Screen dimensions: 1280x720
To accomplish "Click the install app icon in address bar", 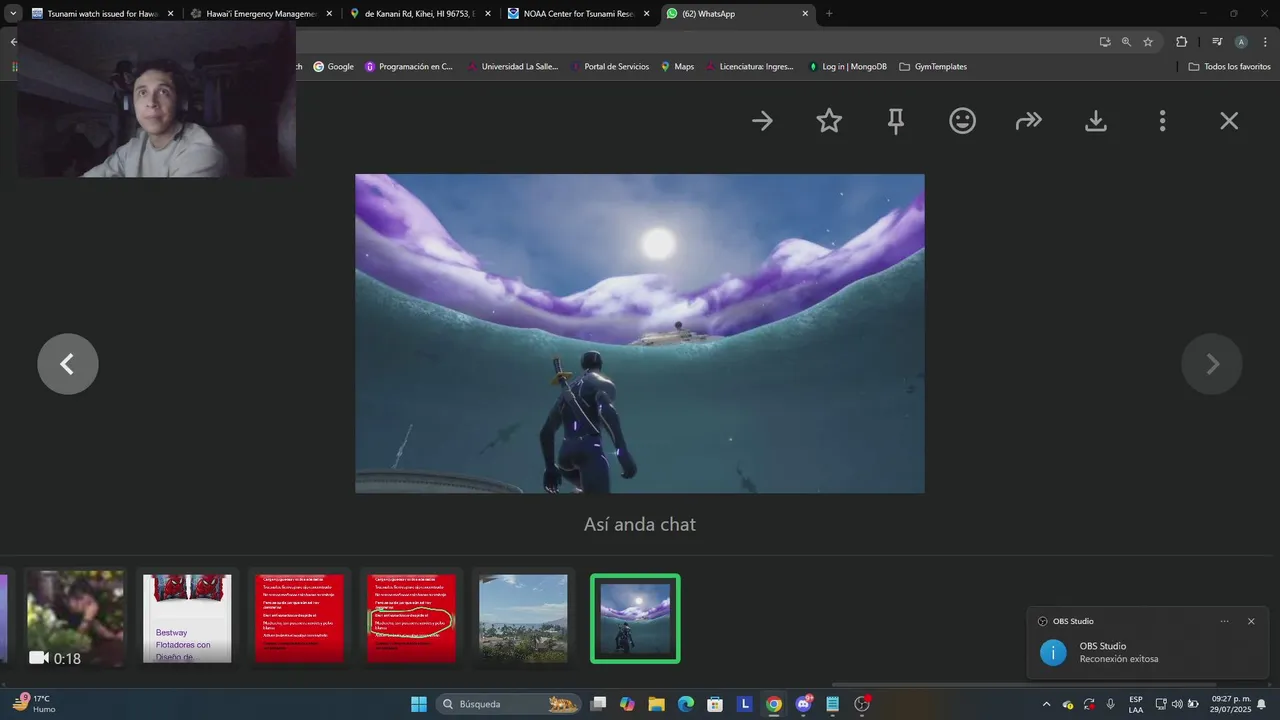I will coord(1105,42).
